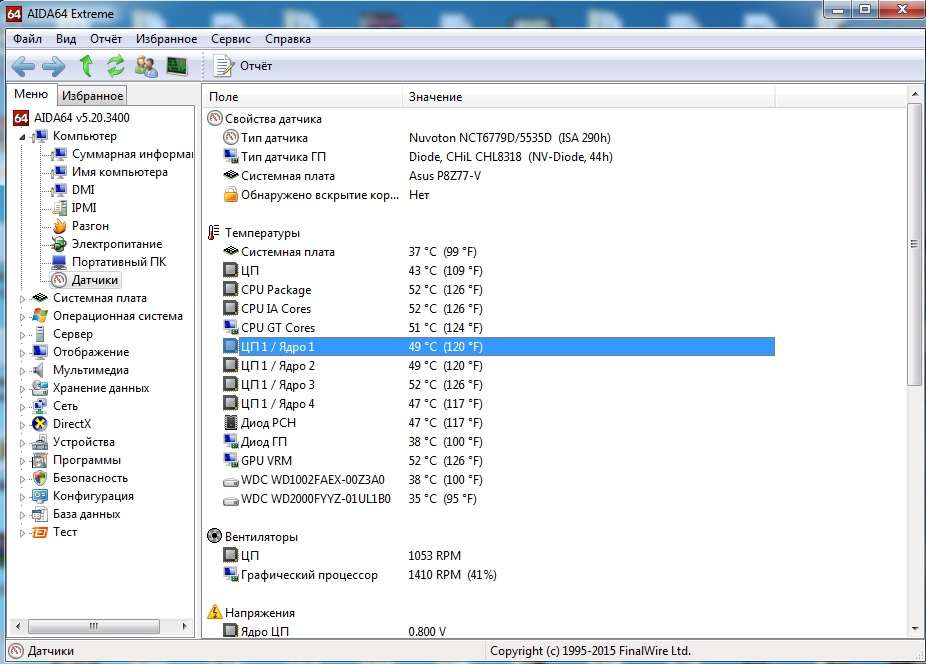
Task: Refresh the page with green arrows icon
Action: click(x=115, y=66)
